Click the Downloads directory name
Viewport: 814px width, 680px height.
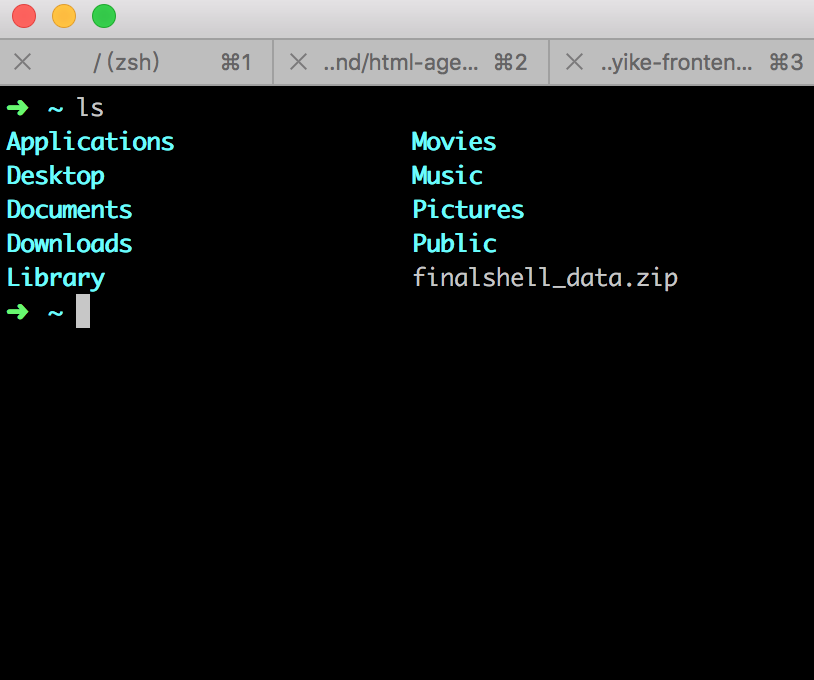(x=68, y=243)
